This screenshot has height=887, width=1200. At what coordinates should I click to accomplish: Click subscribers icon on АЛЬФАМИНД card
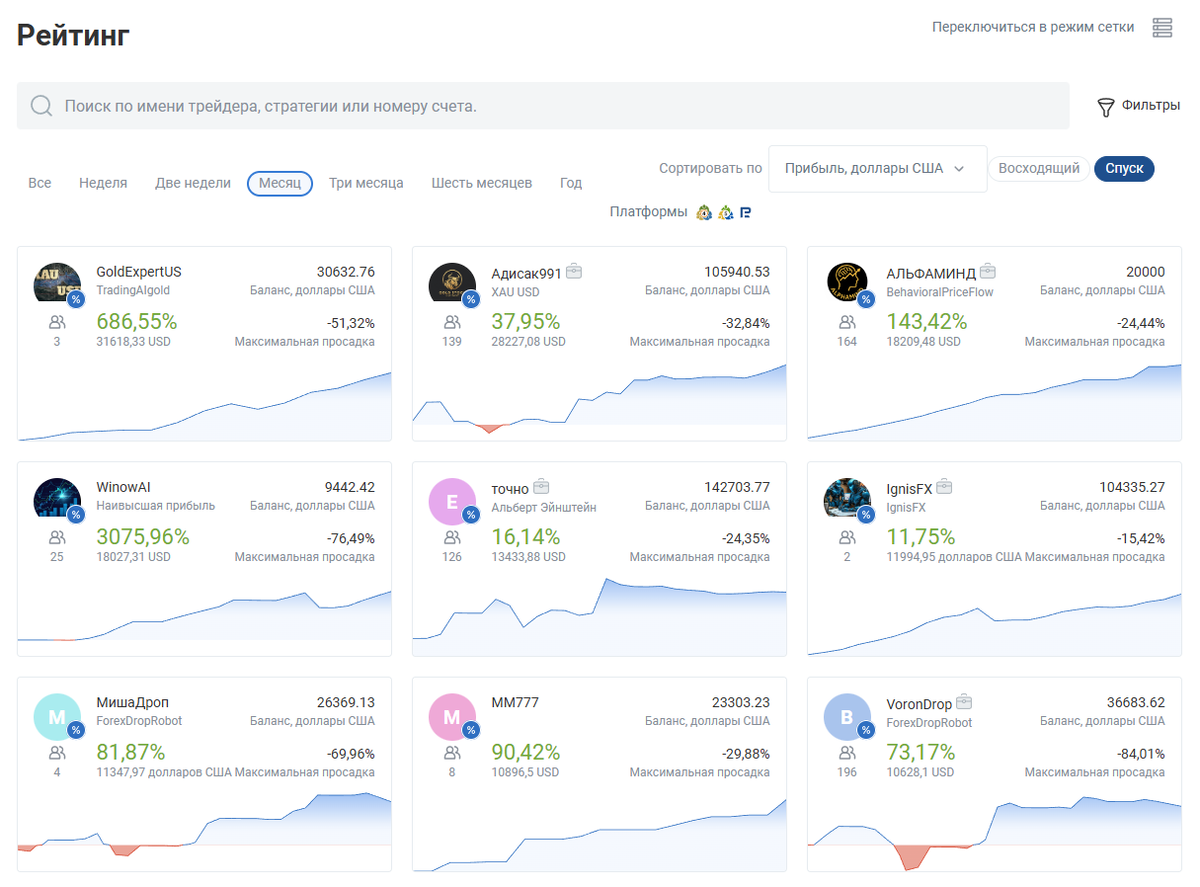(x=847, y=322)
